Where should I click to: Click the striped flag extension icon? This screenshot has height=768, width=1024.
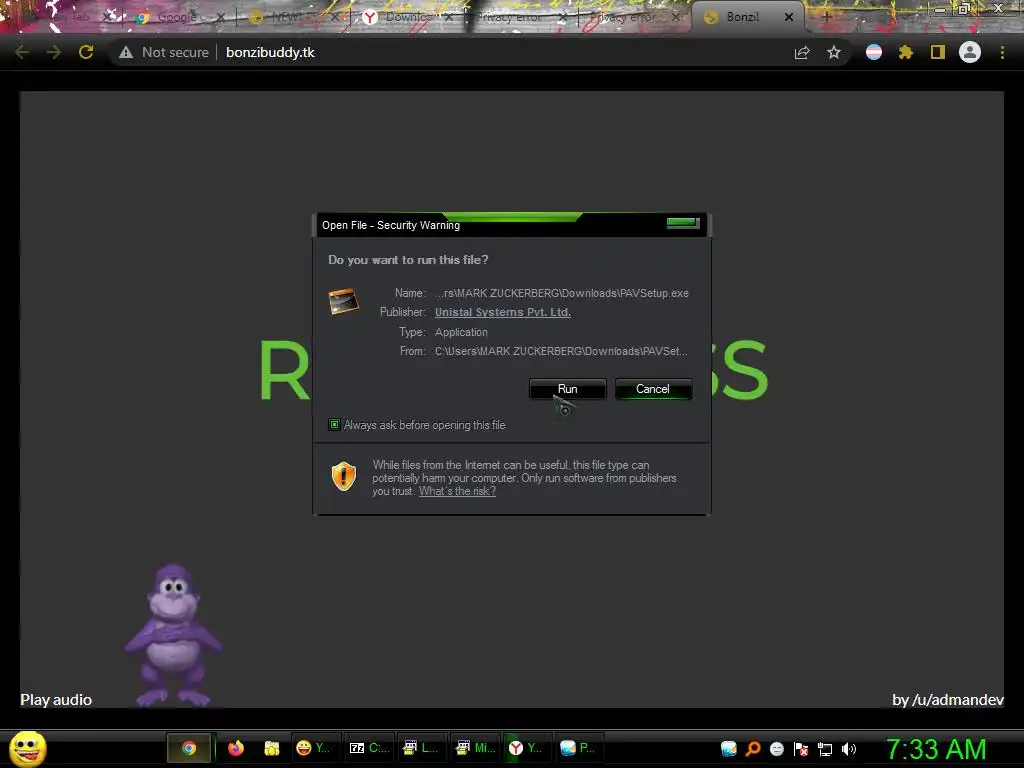click(874, 52)
